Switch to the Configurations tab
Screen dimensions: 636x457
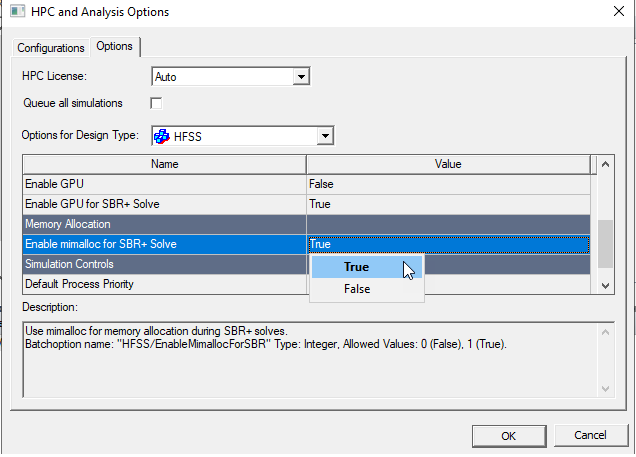[x=51, y=48]
